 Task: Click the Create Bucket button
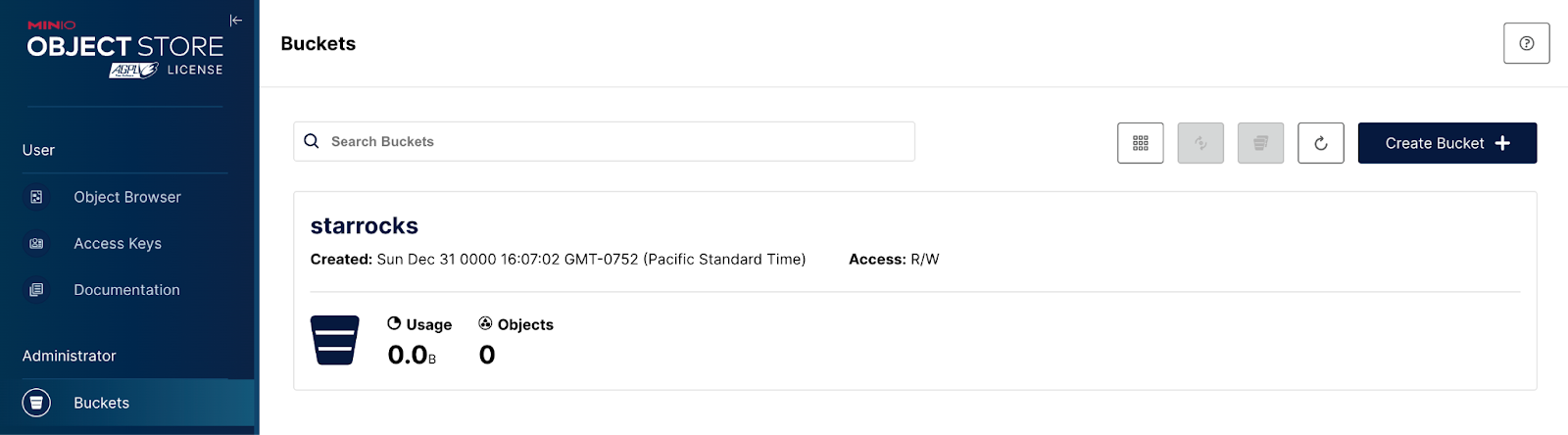tap(1446, 143)
